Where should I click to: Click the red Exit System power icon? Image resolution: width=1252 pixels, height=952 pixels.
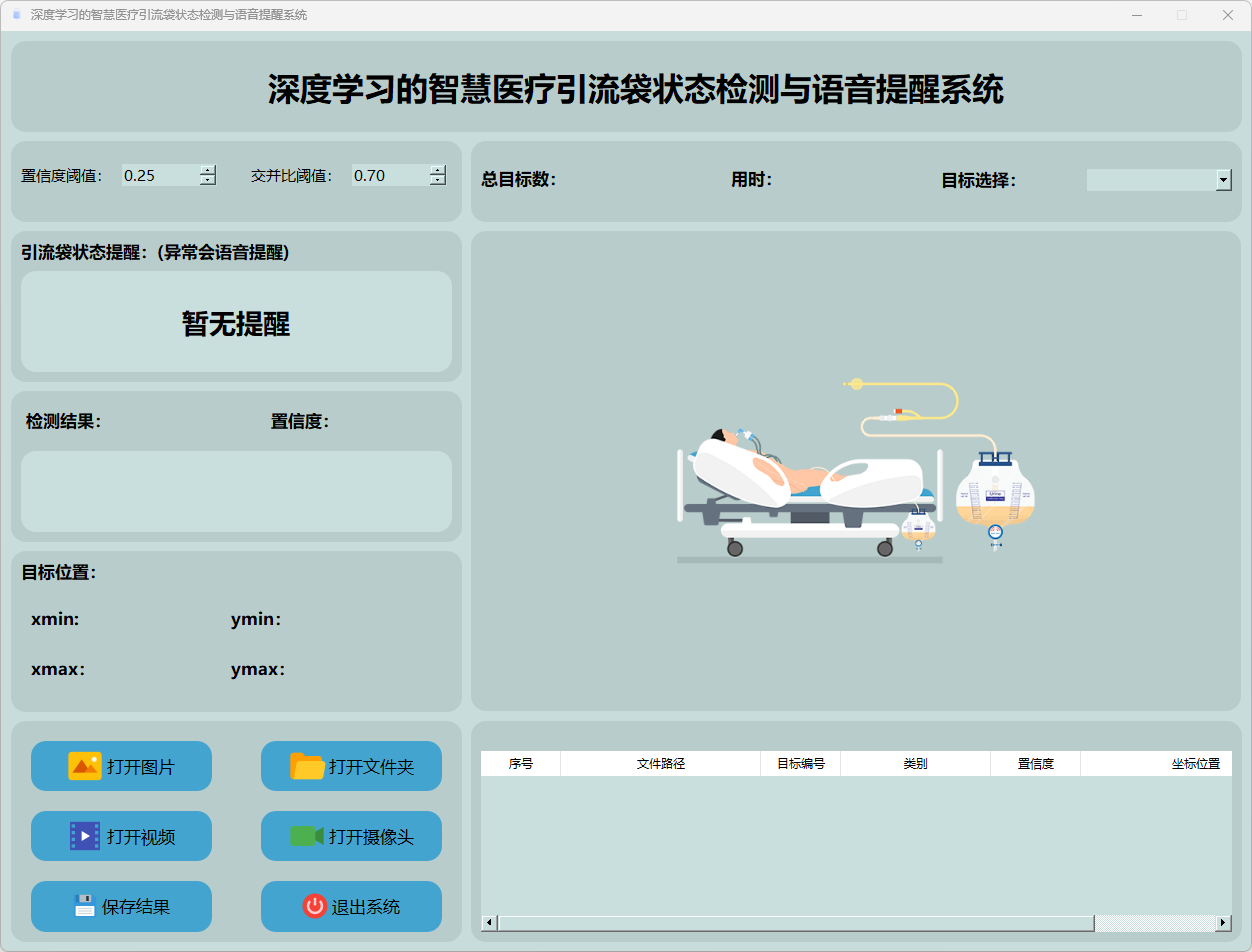click(x=314, y=906)
